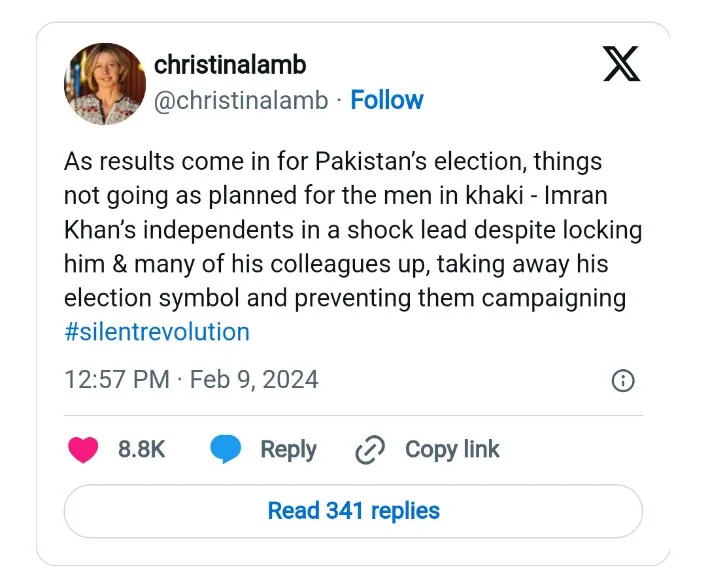Click the 12:57 PM time link

coord(117,380)
